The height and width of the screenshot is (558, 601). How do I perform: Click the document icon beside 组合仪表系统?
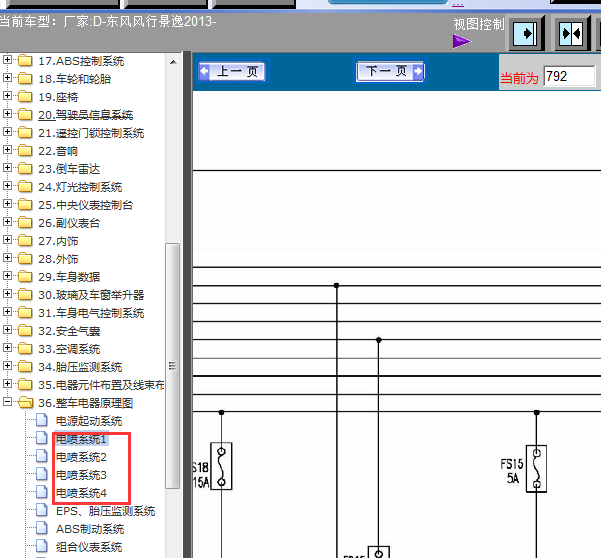coord(41,546)
